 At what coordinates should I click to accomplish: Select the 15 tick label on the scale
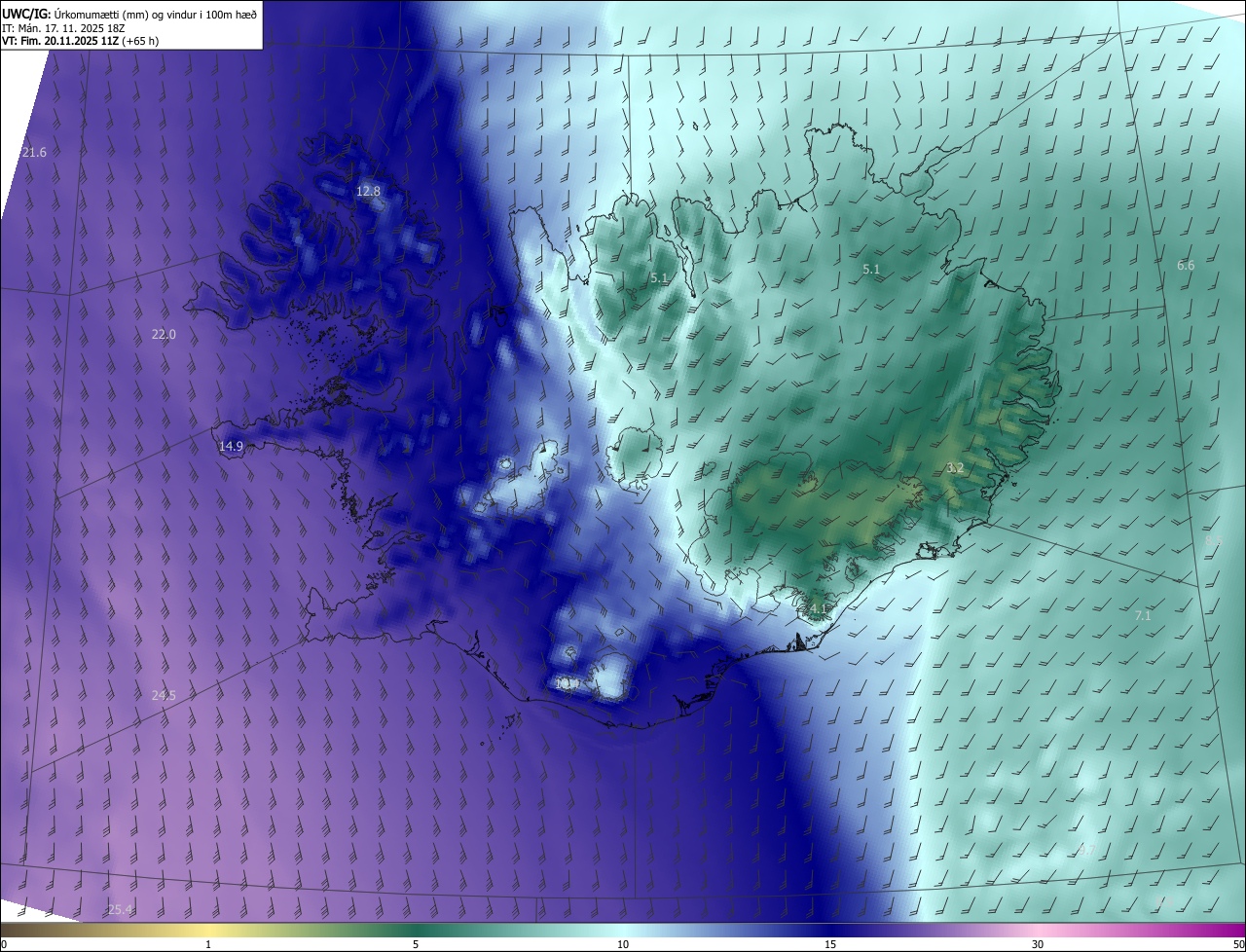click(830, 944)
